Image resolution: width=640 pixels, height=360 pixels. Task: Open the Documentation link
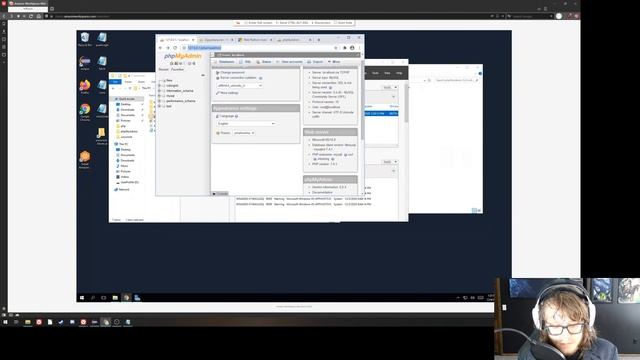pyautogui.click(x=322, y=192)
